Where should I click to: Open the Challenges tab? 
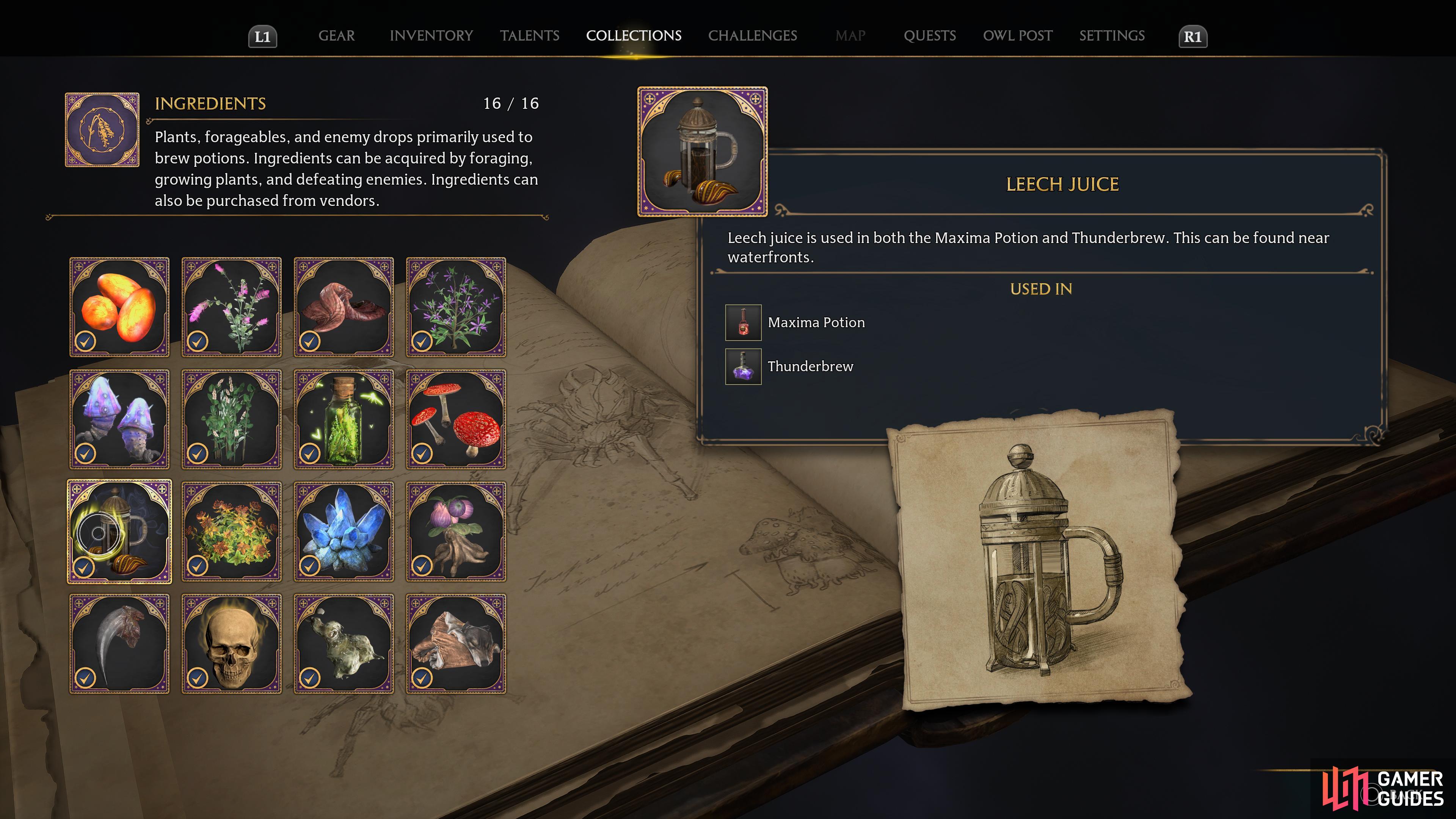(753, 36)
